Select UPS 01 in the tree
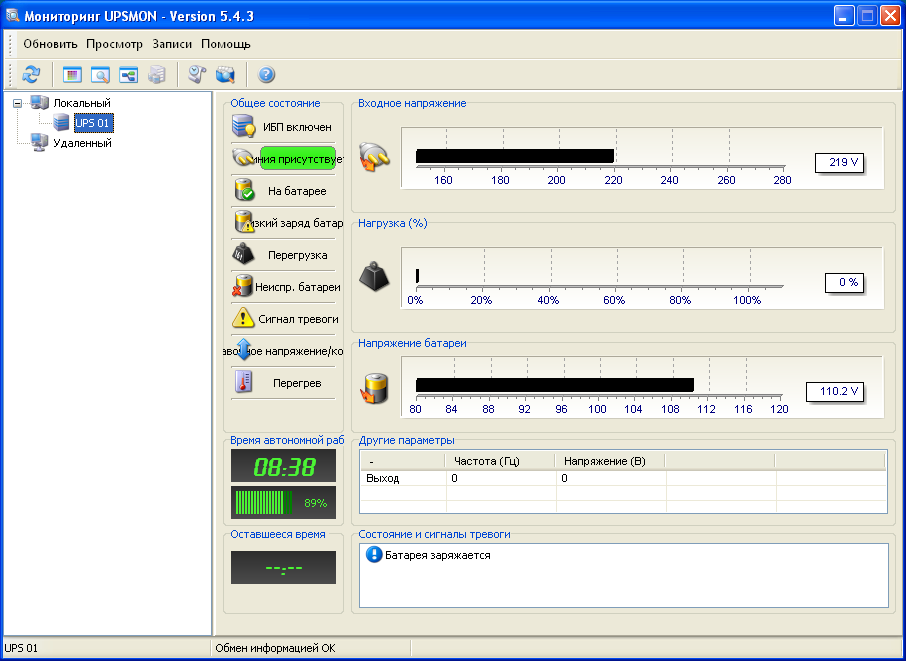Screen dimensions: 906x661 tap(93, 123)
